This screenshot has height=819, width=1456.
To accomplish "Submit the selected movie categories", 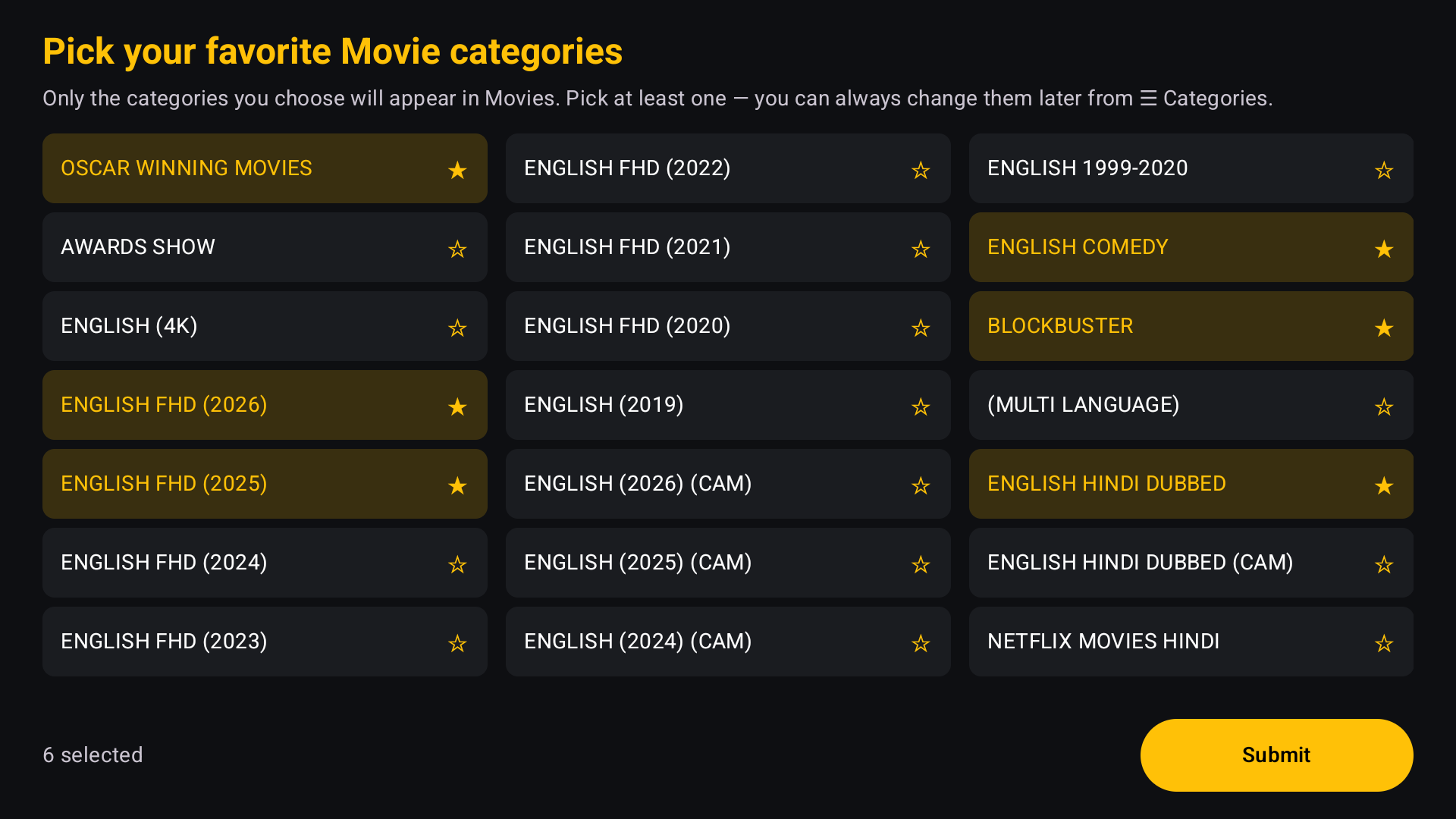I will pyautogui.click(x=1276, y=755).
